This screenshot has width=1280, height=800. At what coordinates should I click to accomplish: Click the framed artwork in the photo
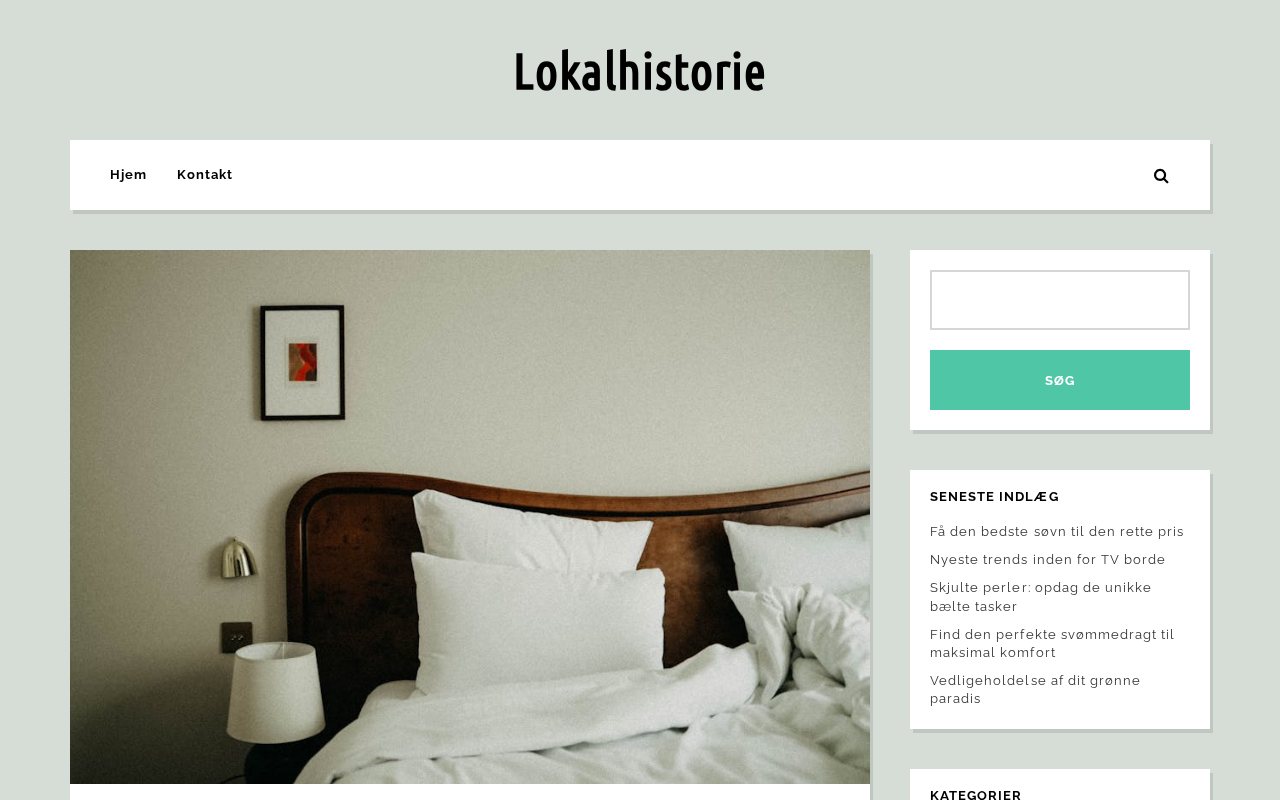303,362
